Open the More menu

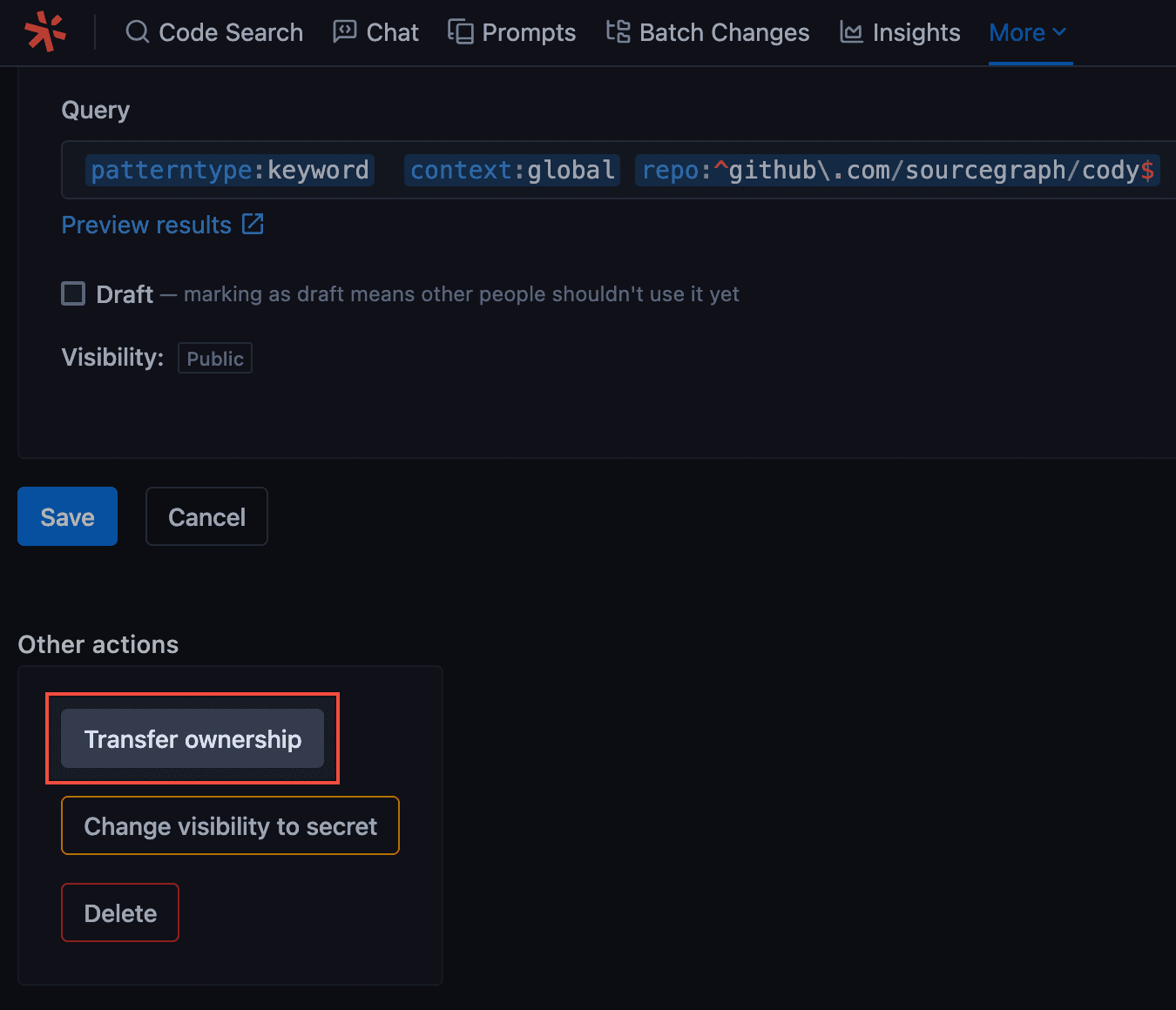point(1028,32)
